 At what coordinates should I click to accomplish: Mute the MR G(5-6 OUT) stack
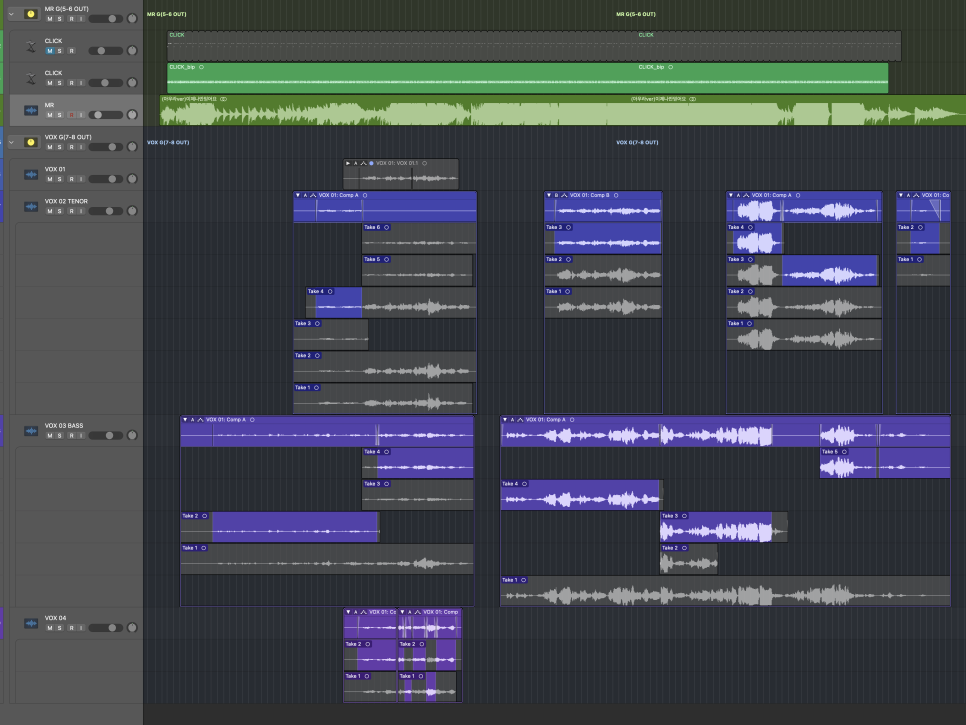pyautogui.click(x=50, y=19)
